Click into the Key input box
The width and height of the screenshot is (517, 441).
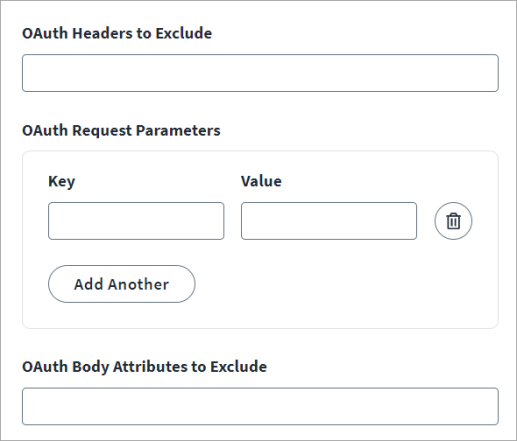pos(136,221)
